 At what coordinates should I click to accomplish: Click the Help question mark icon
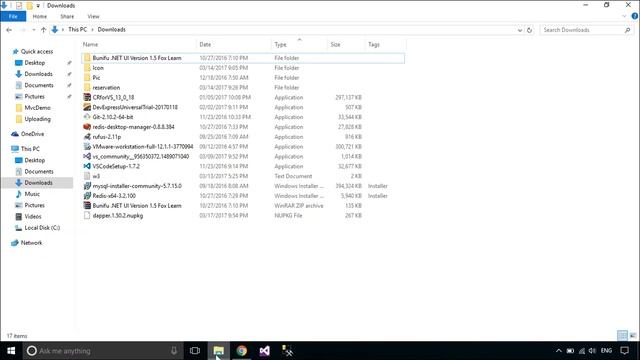pyautogui.click(x=635, y=16)
